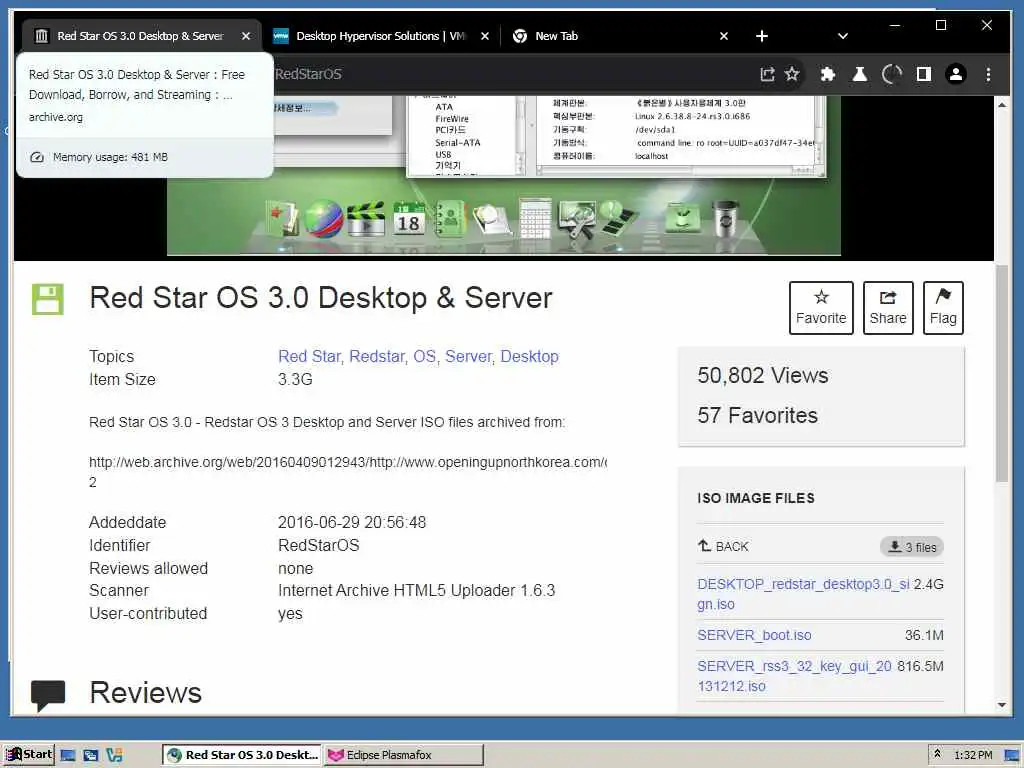Open the Red Star topic link
1024x768 pixels.
point(310,357)
